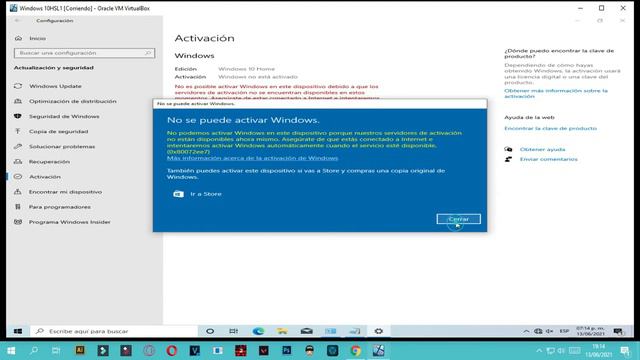Open Task View in guest taskbar
Viewport: 640px width, 360px height.
pos(233,331)
